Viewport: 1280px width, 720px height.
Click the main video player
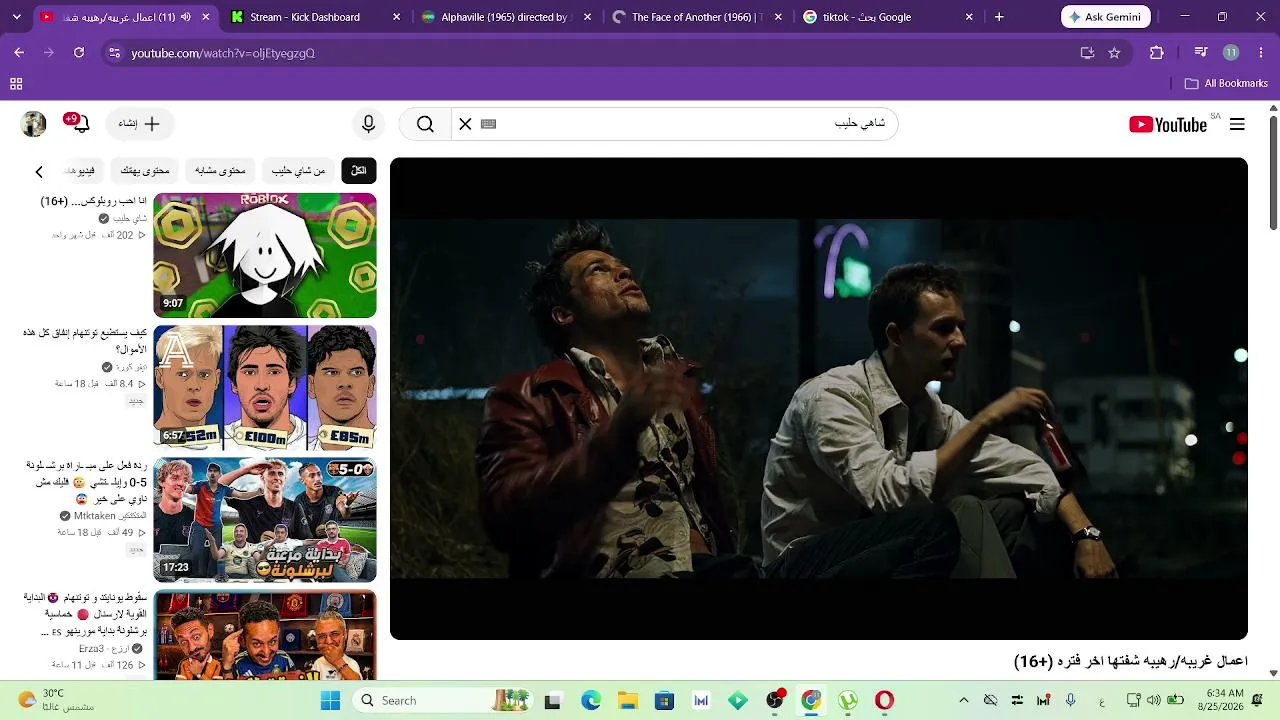819,398
